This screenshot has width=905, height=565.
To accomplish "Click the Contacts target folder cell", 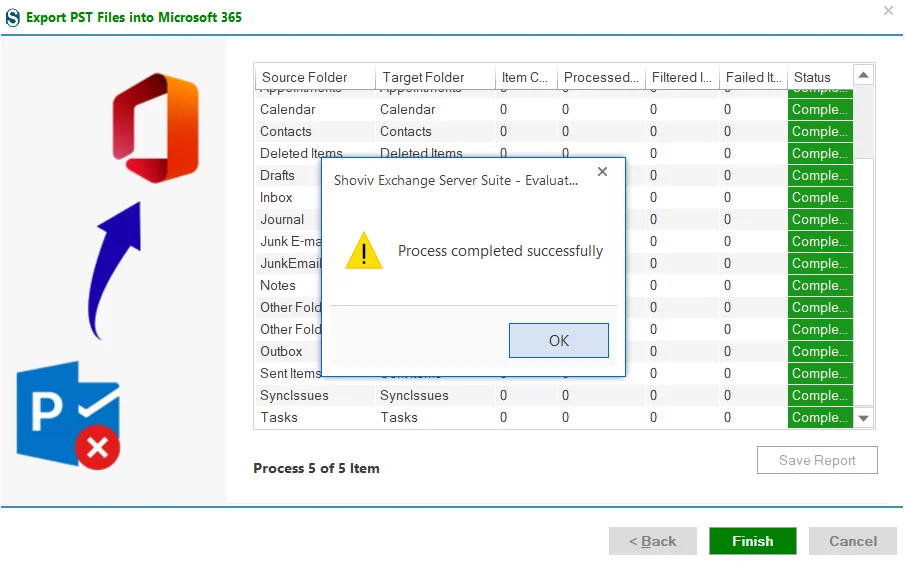I will (x=435, y=131).
